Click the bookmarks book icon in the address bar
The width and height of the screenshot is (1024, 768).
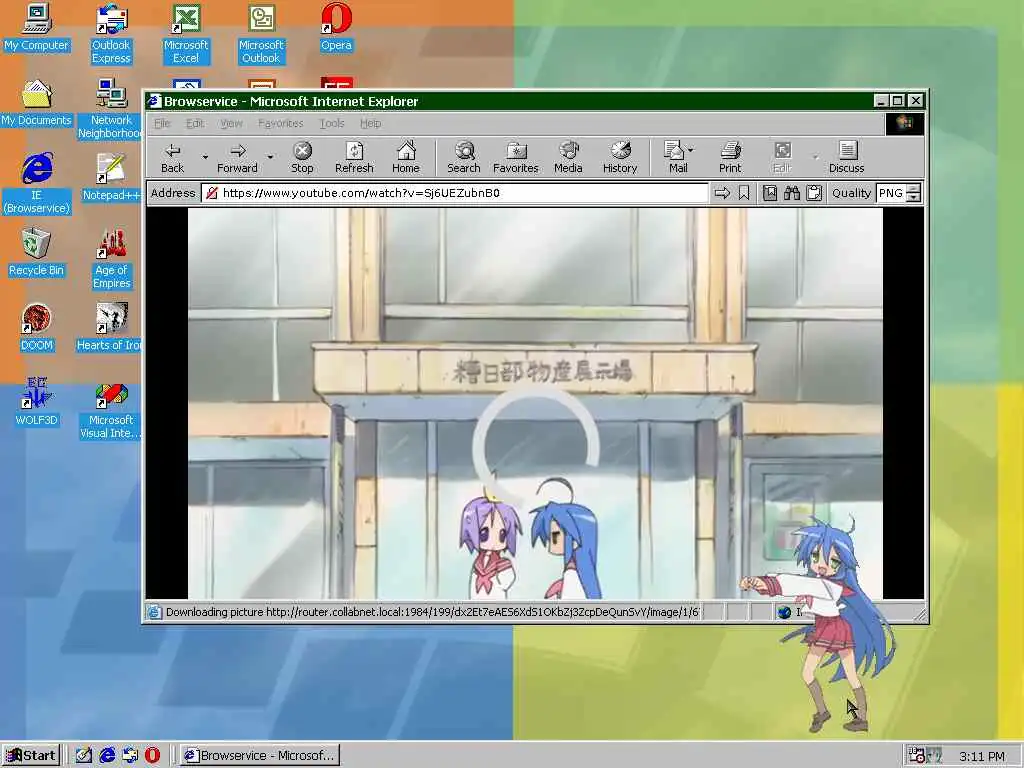tap(770, 193)
